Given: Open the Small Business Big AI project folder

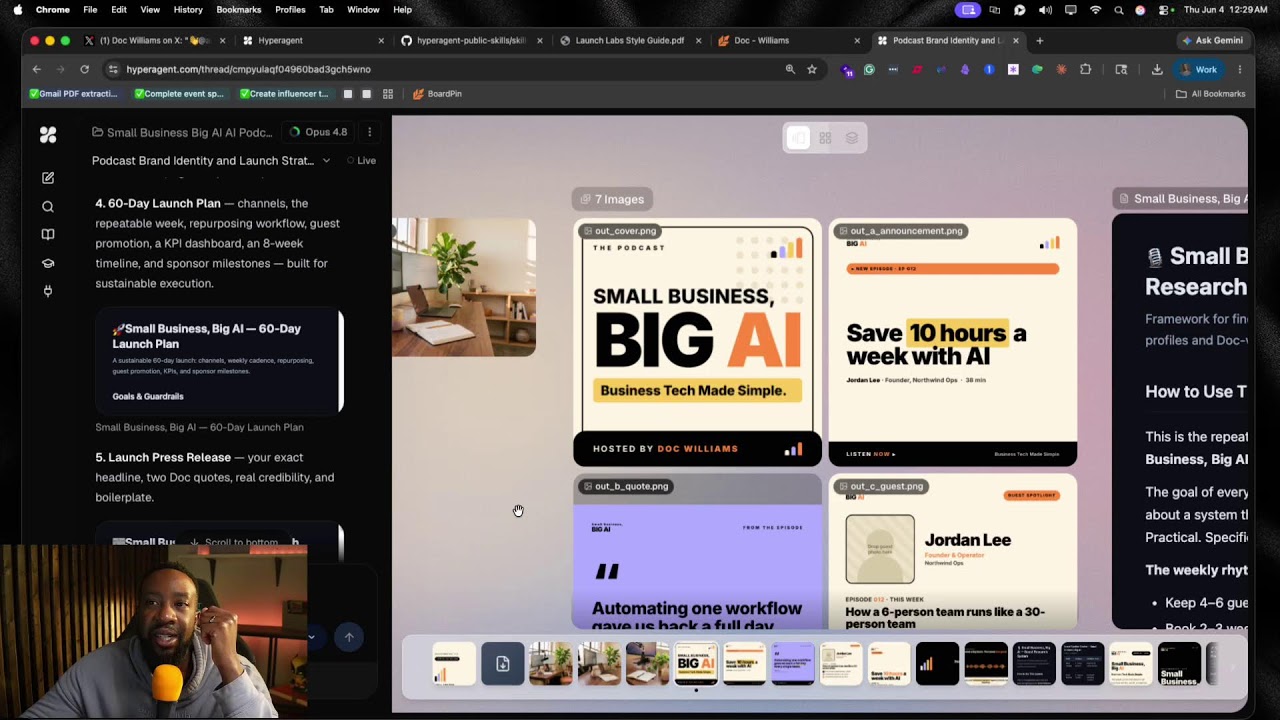Looking at the screenshot, I should click(182, 132).
